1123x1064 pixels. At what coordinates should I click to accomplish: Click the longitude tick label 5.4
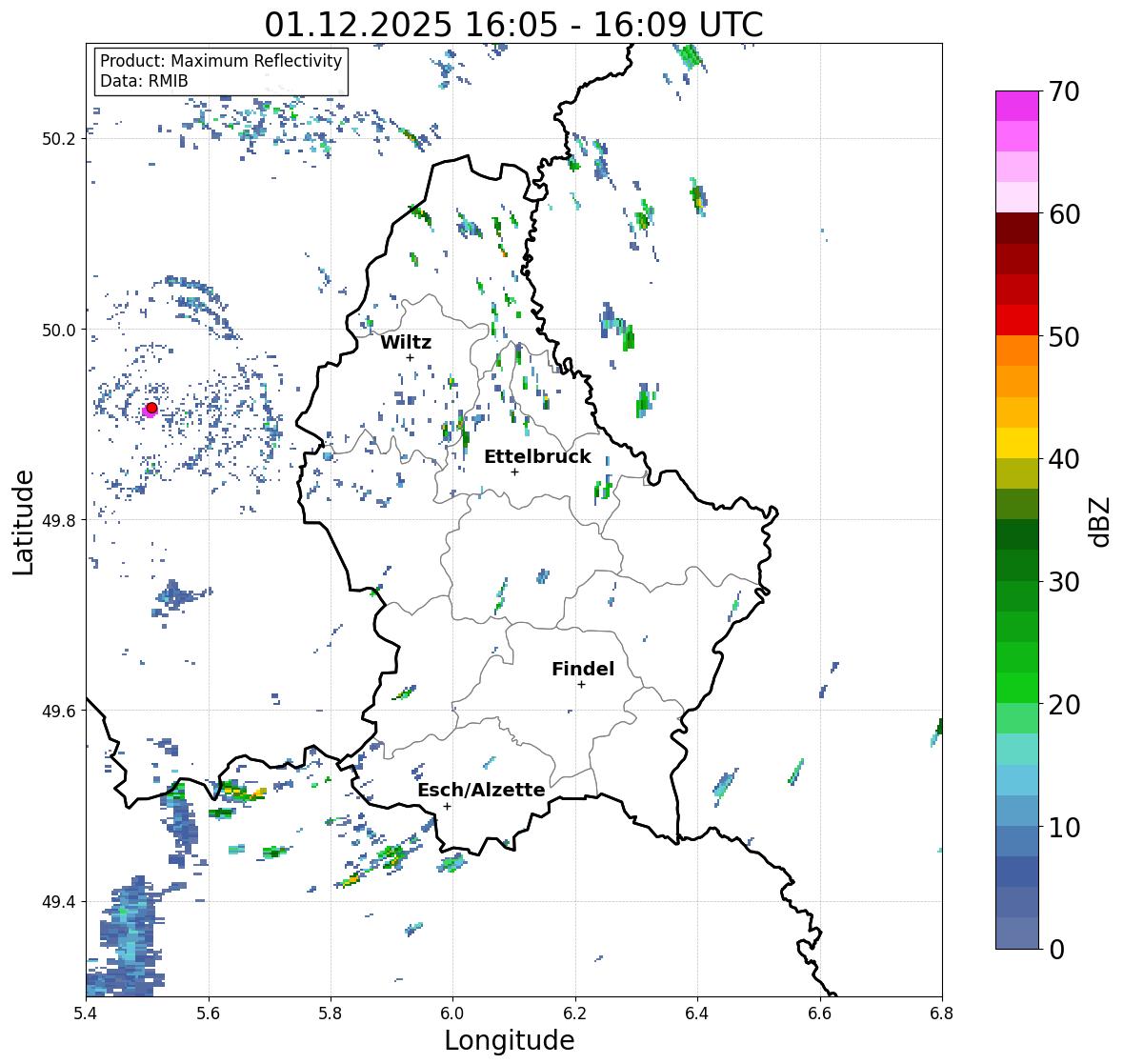[x=86, y=1014]
